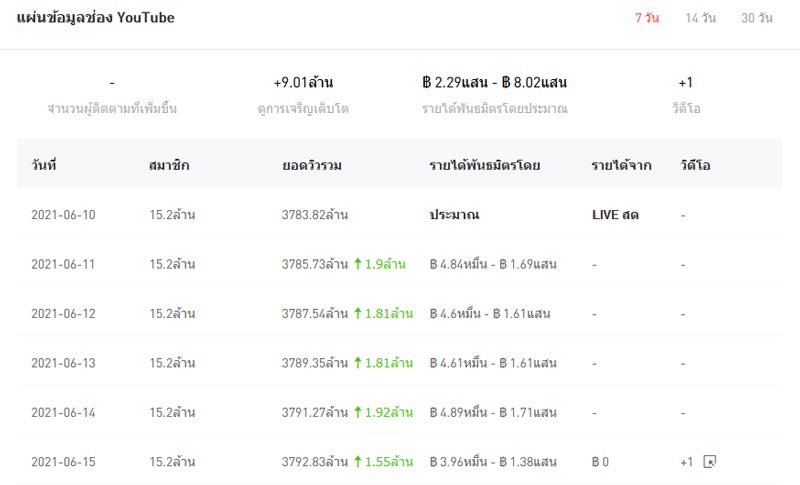800x485 pixels.
Task: Click the LIVE สด text
Action: (x=615, y=215)
